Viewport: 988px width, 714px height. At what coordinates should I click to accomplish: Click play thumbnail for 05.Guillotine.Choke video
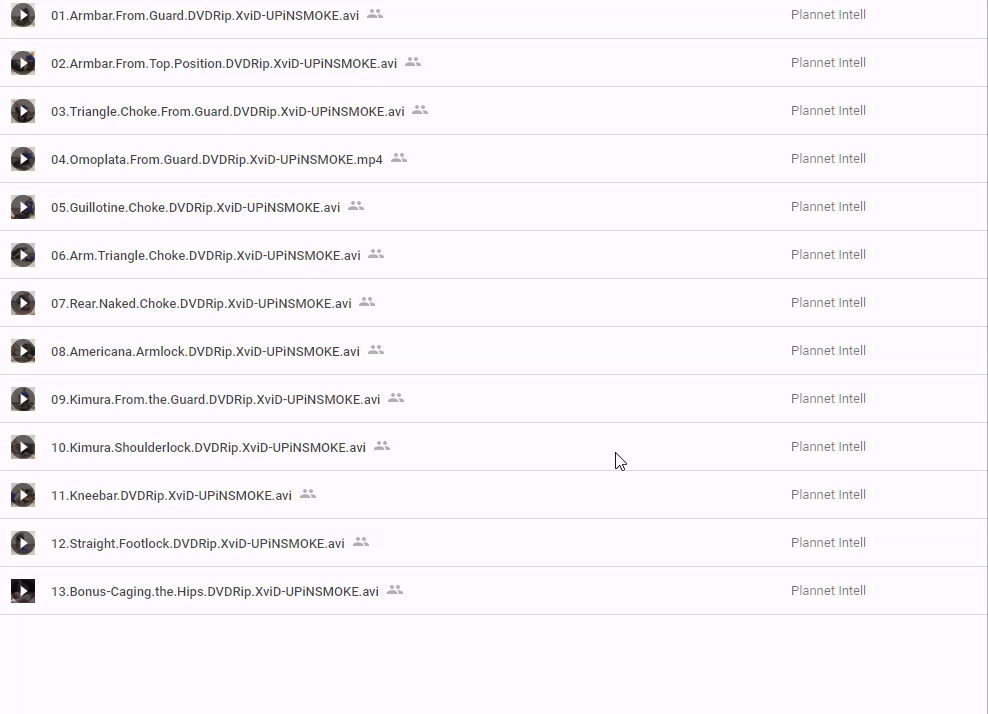23,207
